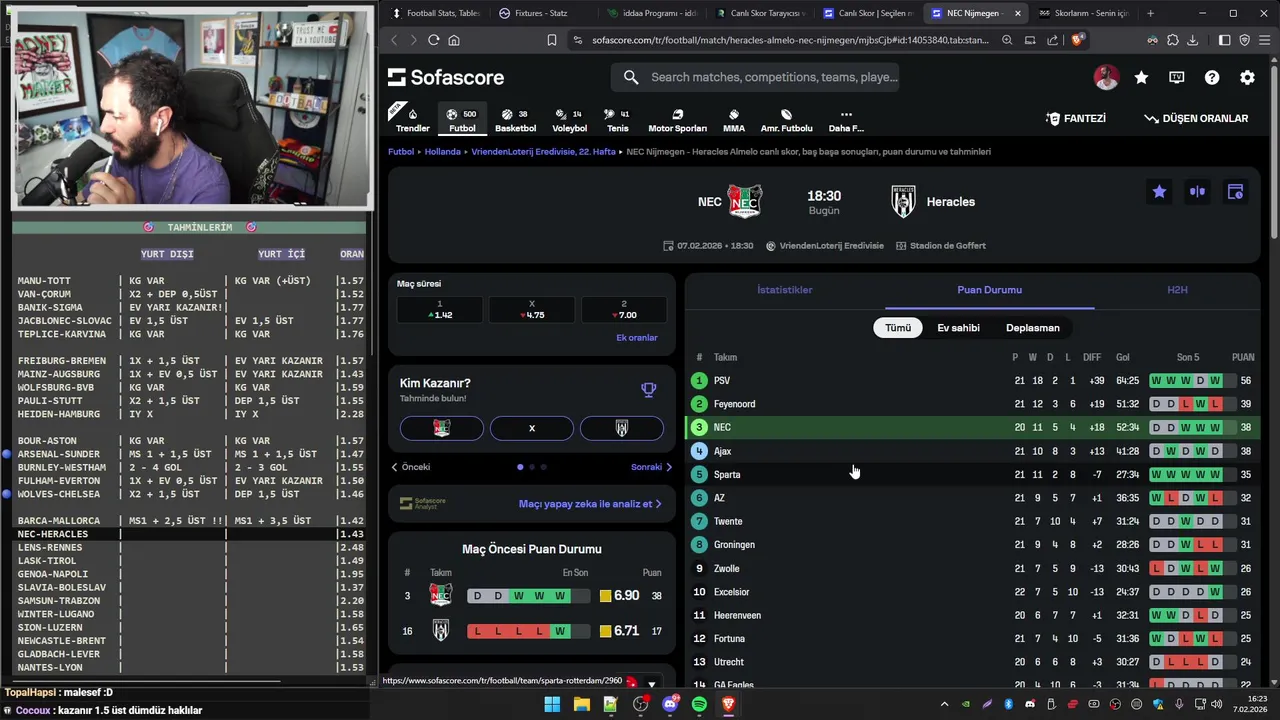Screen dimensions: 1280x720
Task: Open team comparison icon beside match star
Action: 1197,191
